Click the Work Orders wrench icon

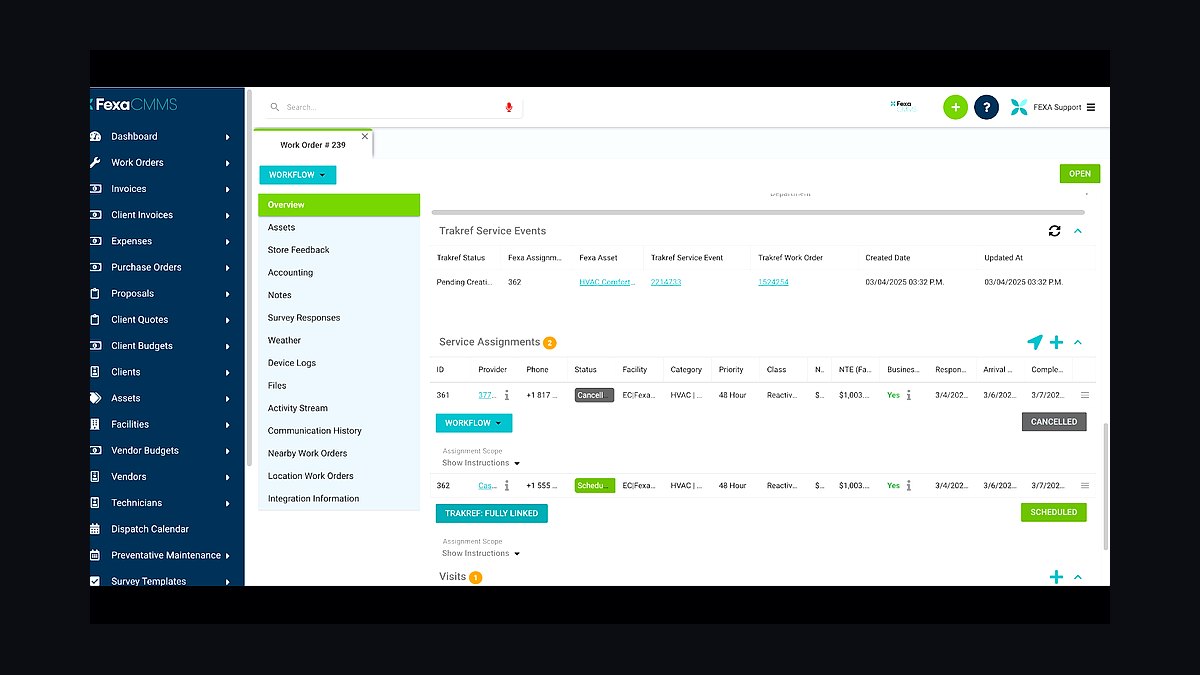click(x=95, y=162)
